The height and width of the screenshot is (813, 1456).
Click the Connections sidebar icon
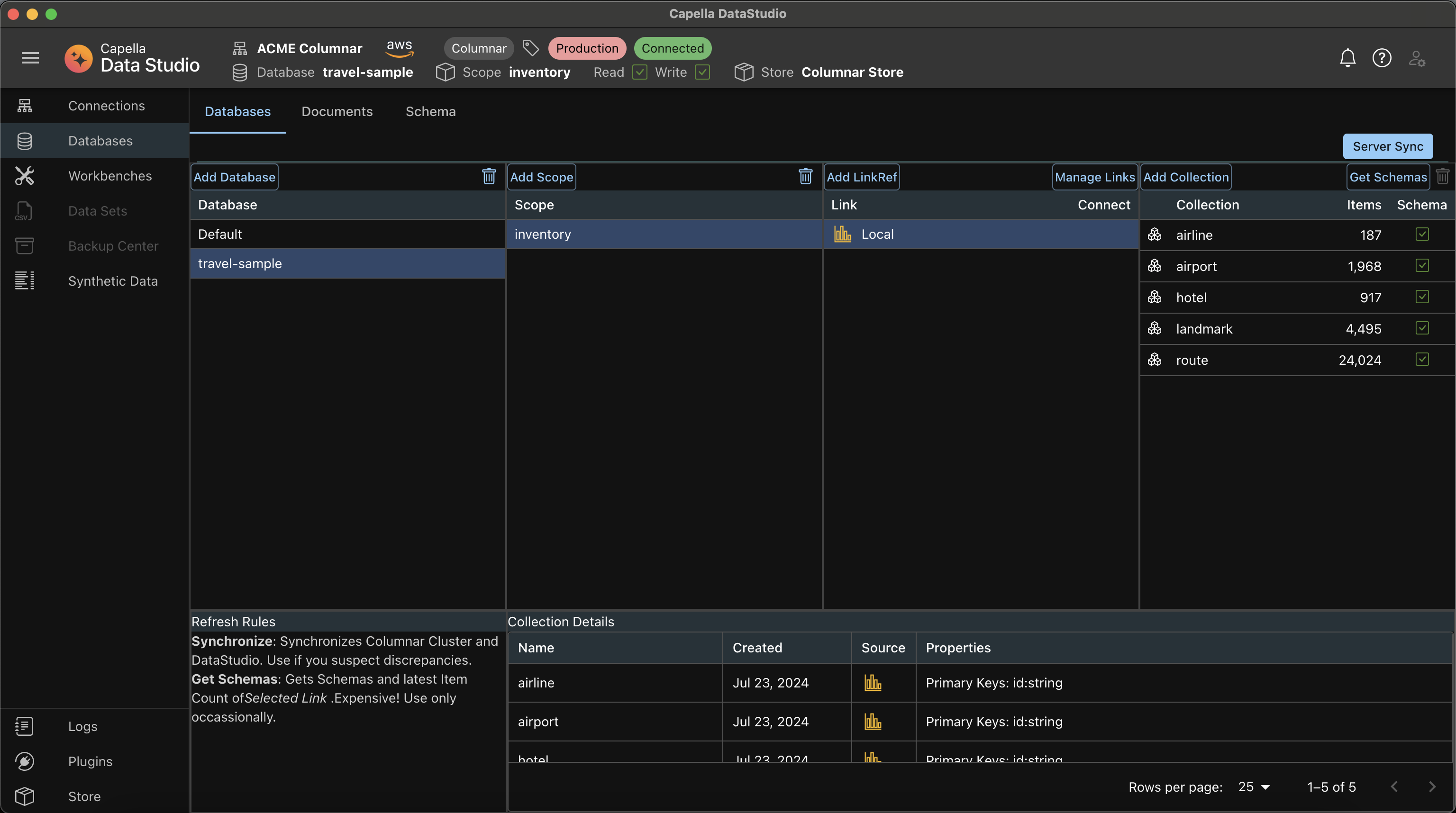[x=26, y=105]
